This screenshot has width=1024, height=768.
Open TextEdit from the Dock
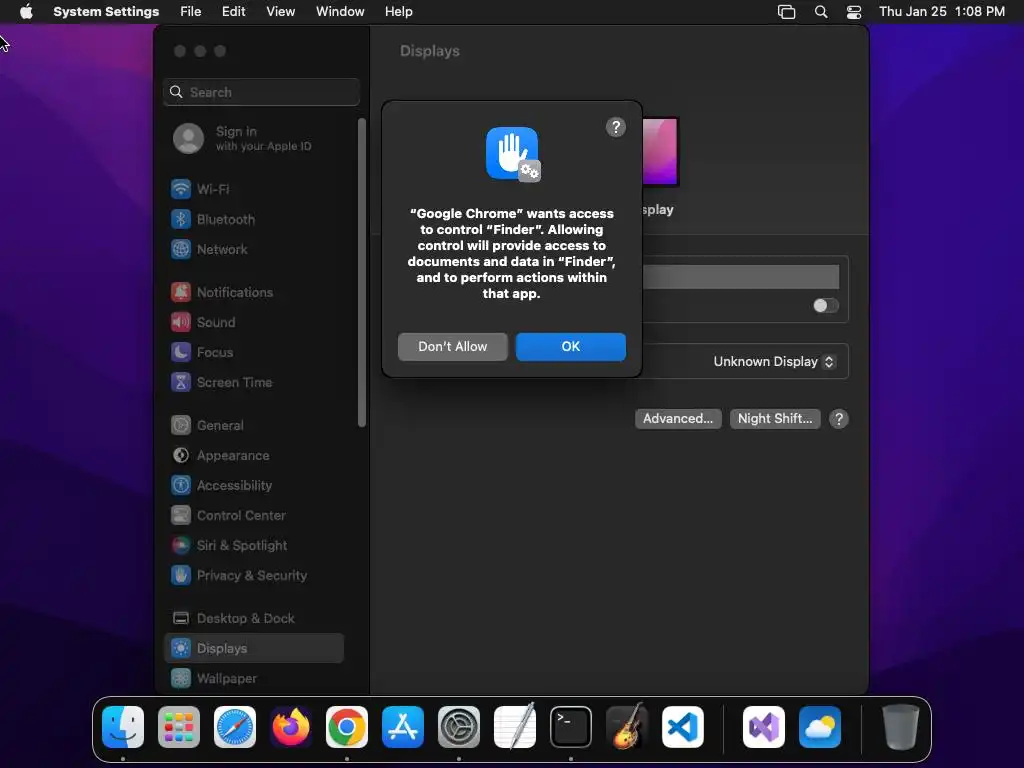point(515,727)
